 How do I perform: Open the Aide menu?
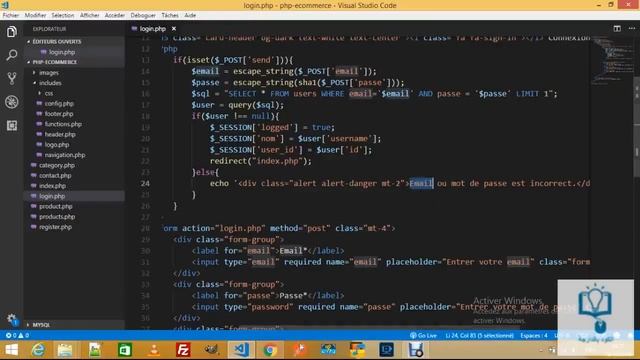[190, 15]
